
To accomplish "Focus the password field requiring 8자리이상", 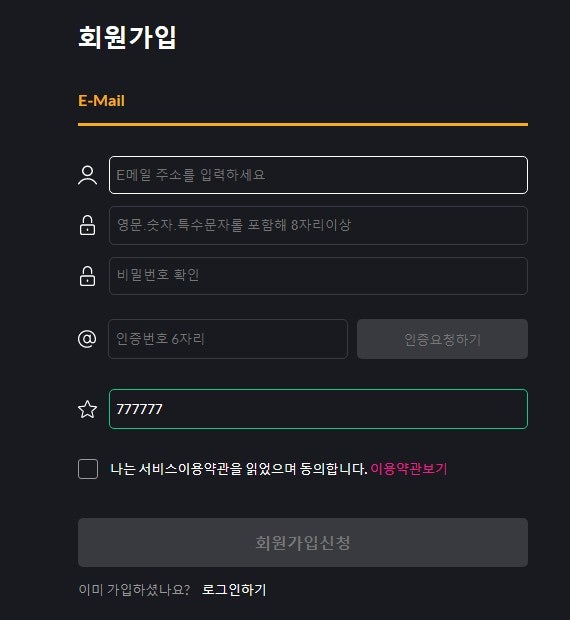I will pos(318,225).
